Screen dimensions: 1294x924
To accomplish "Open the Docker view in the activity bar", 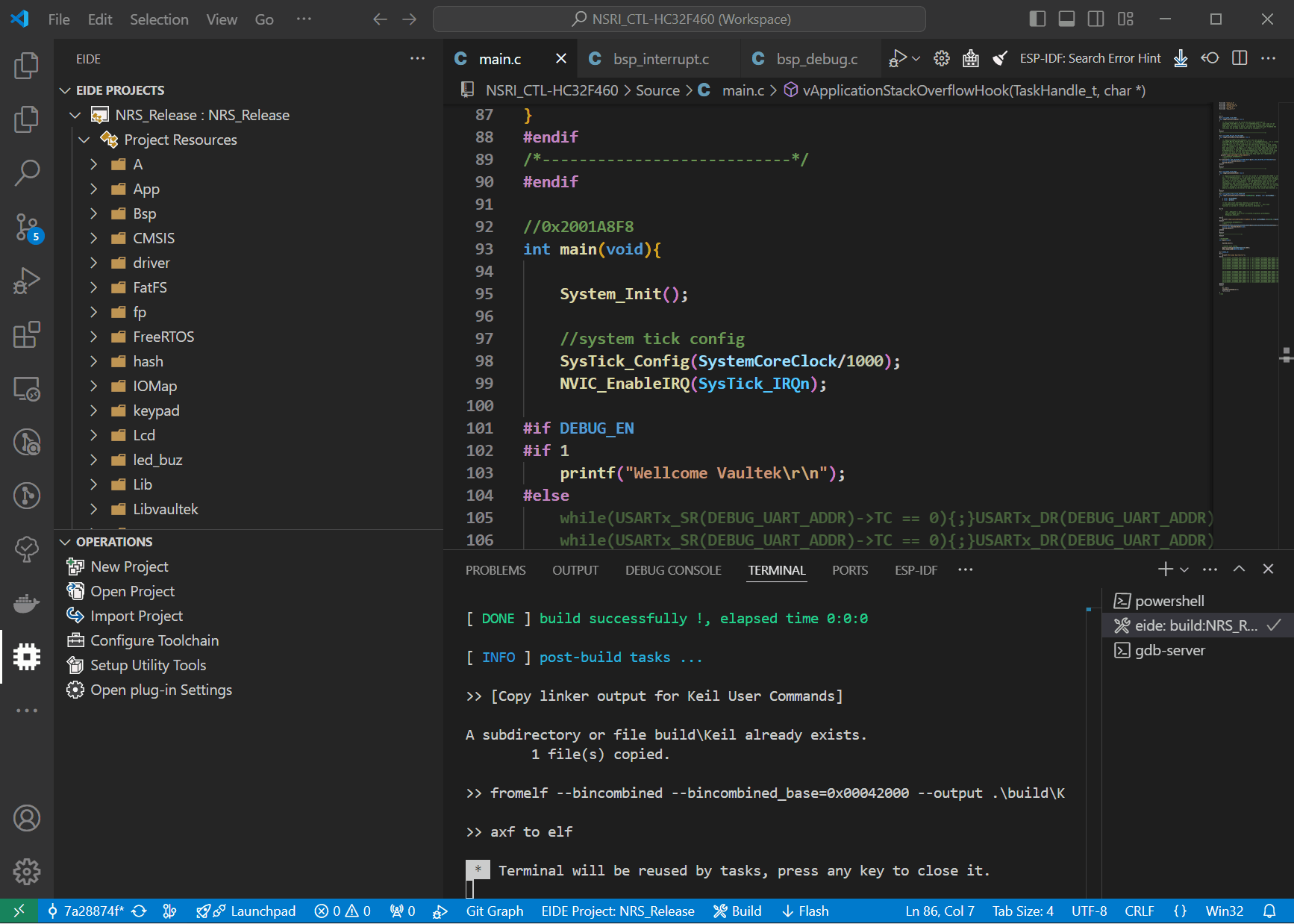I will click(x=27, y=603).
